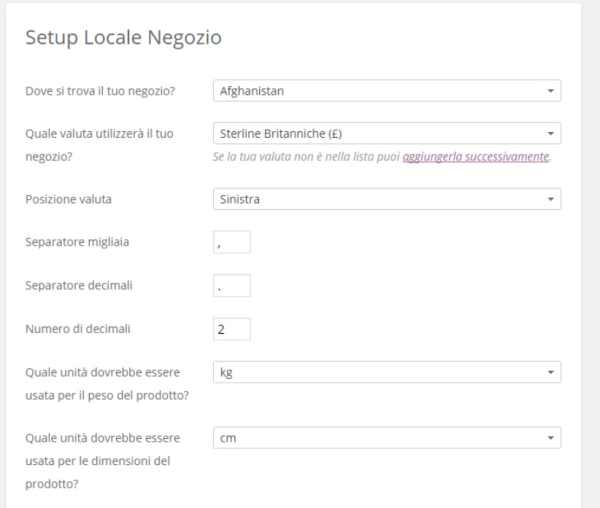Follow the 'aggiungerla successivamente' link
The image size is (600, 508).
[476, 156]
